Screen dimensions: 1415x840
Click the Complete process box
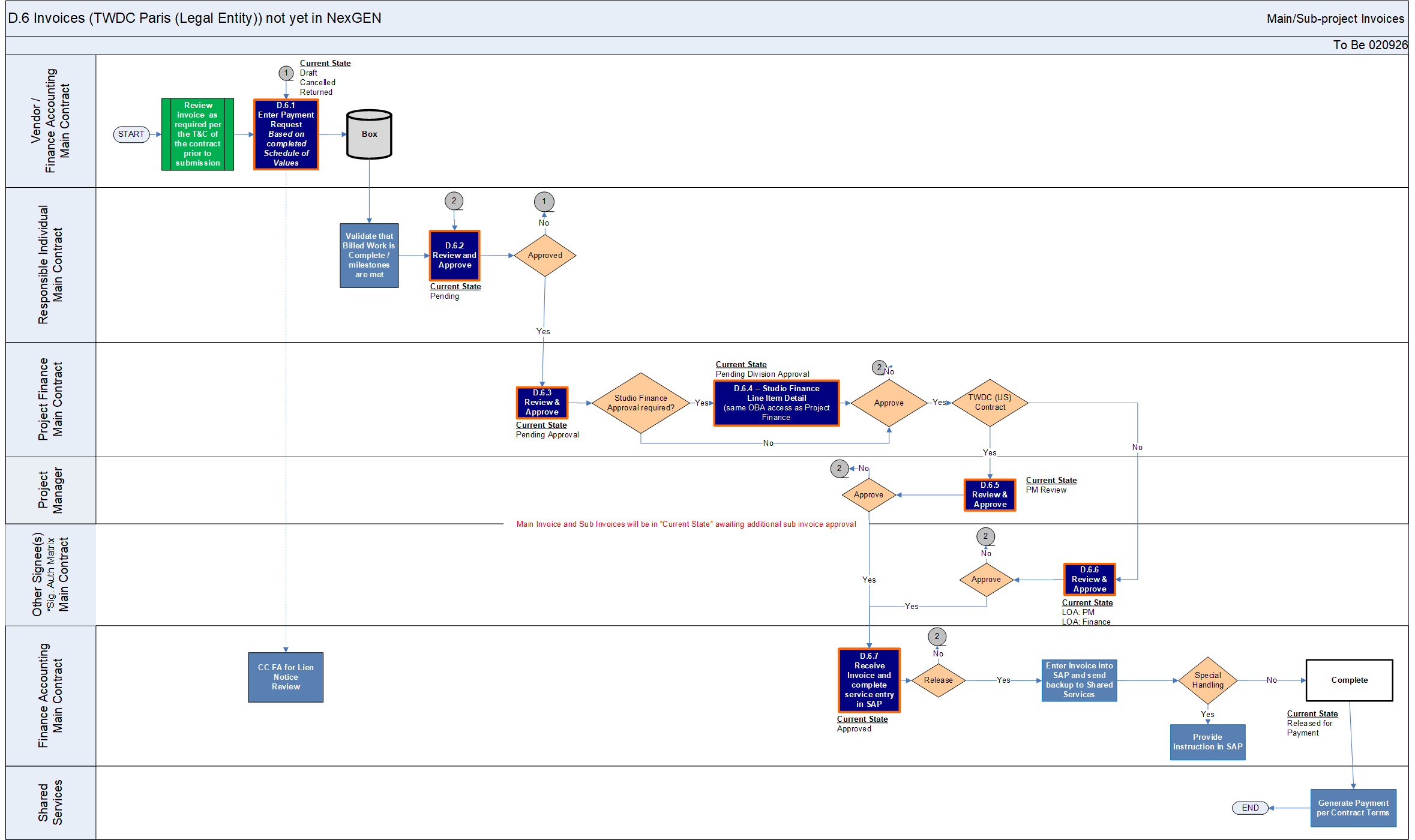tap(1349, 680)
